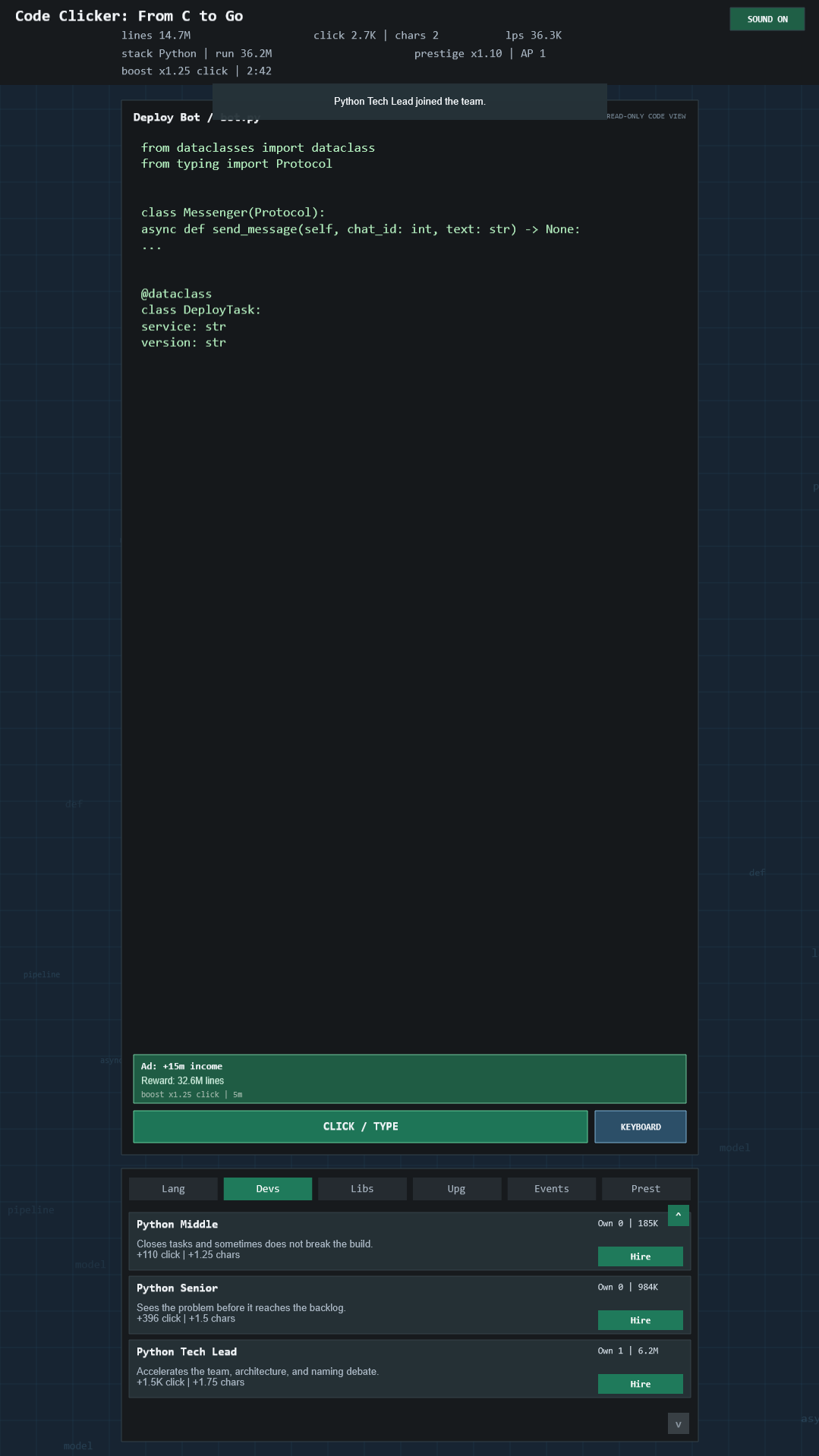Viewport: 819px width, 1456px height.
Task: Click the 'Reward: 32.6M lines' text
Action: [182, 1080]
